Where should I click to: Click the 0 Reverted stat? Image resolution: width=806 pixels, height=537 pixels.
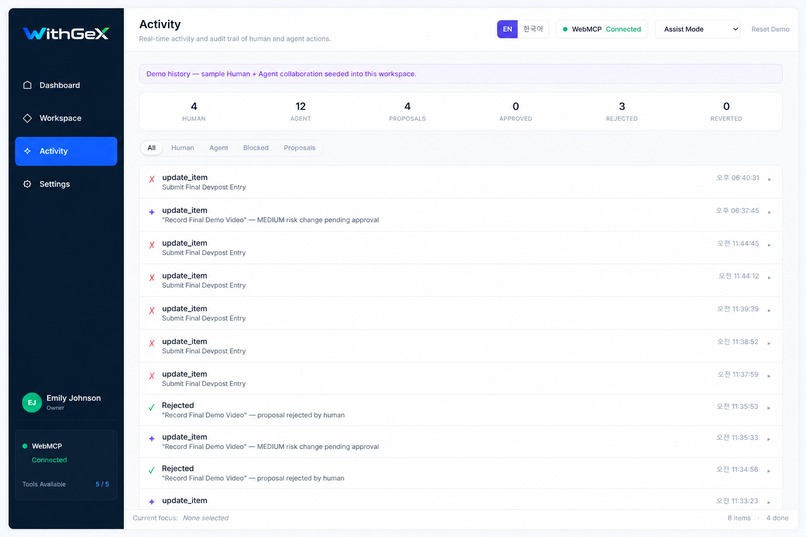click(x=726, y=112)
